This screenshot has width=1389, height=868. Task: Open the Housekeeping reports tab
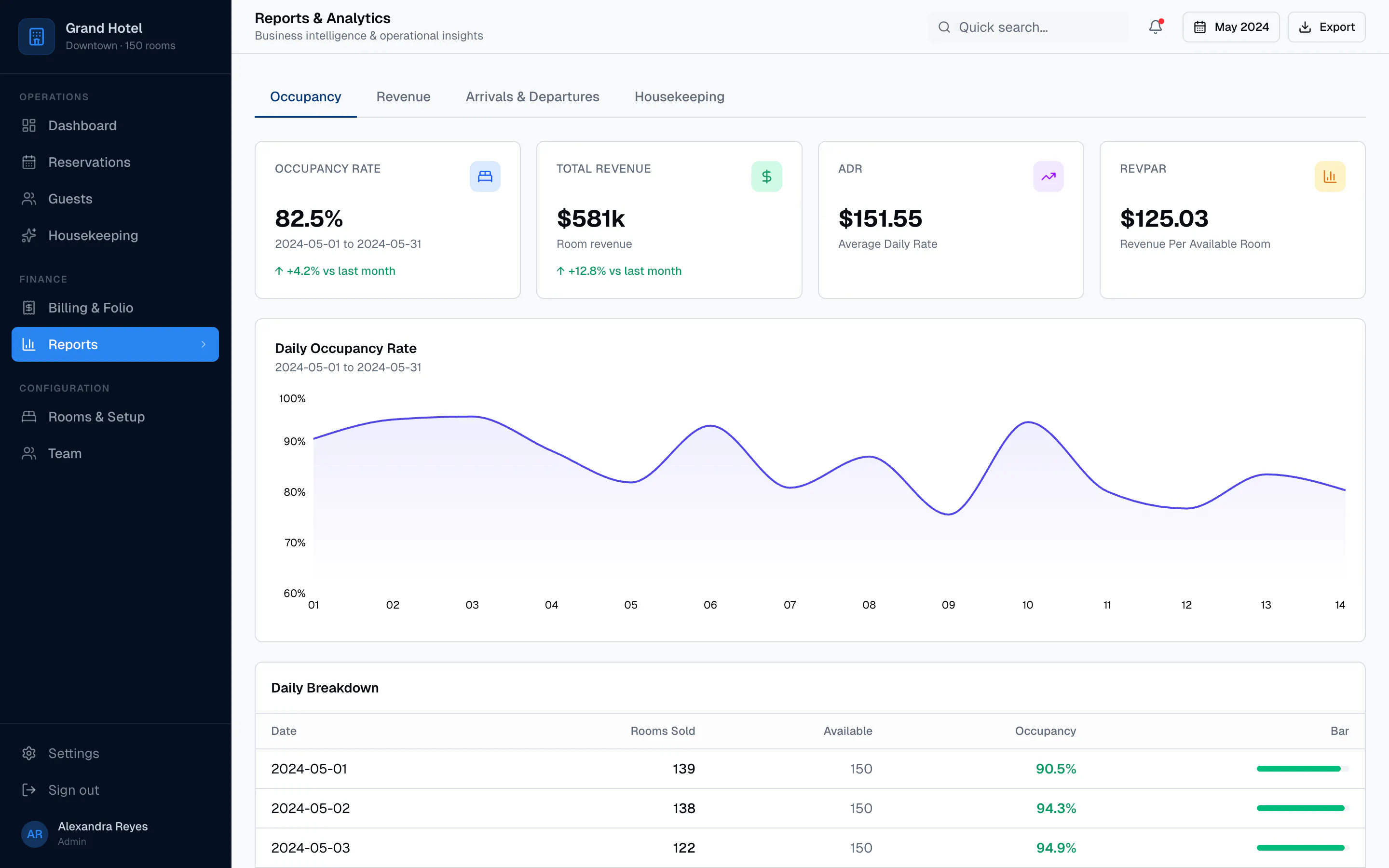679,96
